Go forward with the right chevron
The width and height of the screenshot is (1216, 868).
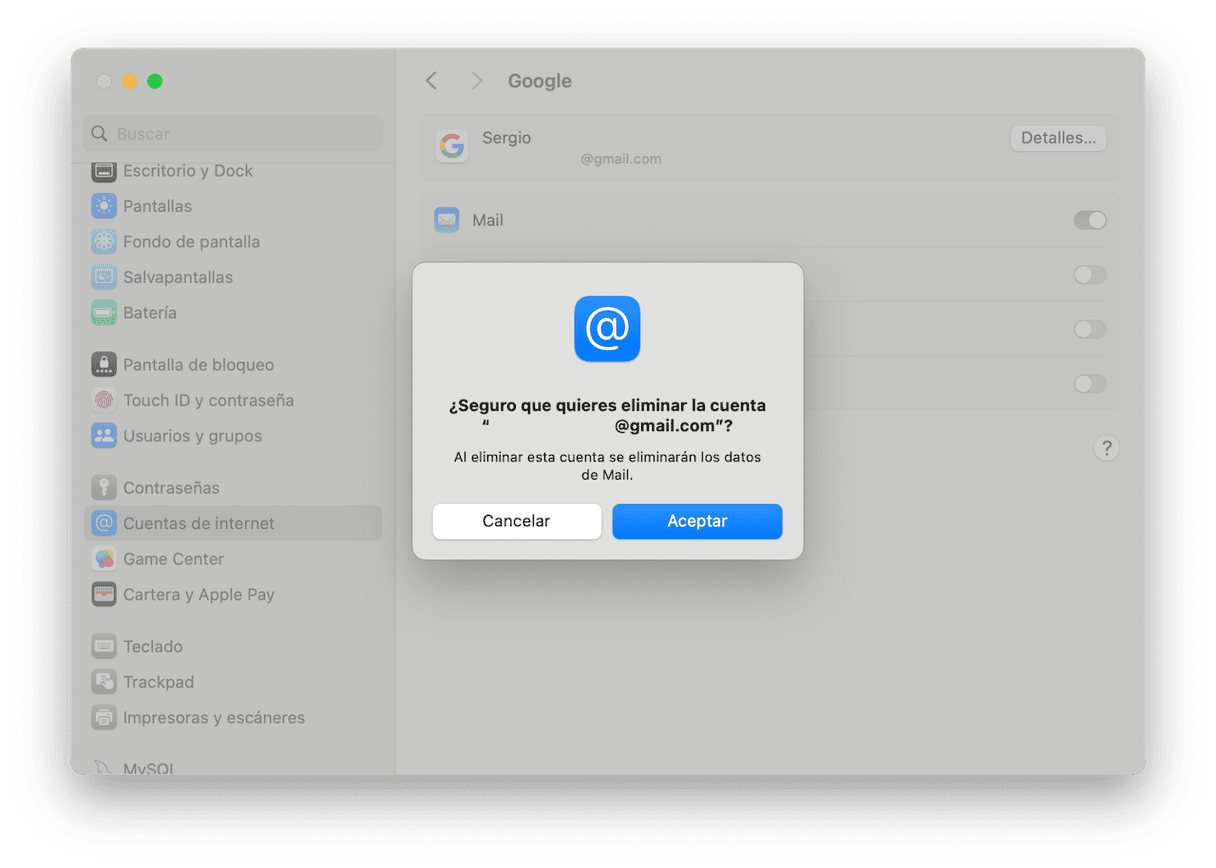(x=476, y=81)
